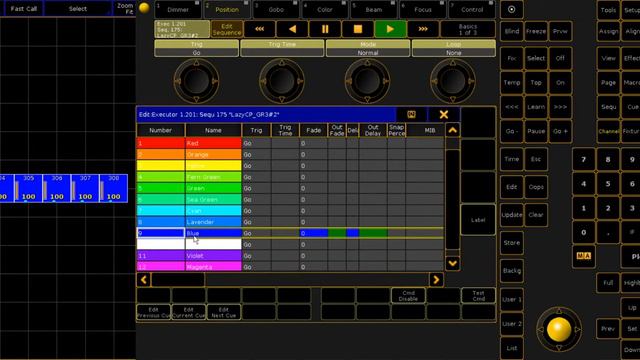Click the Go + key

tap(560, 131)
